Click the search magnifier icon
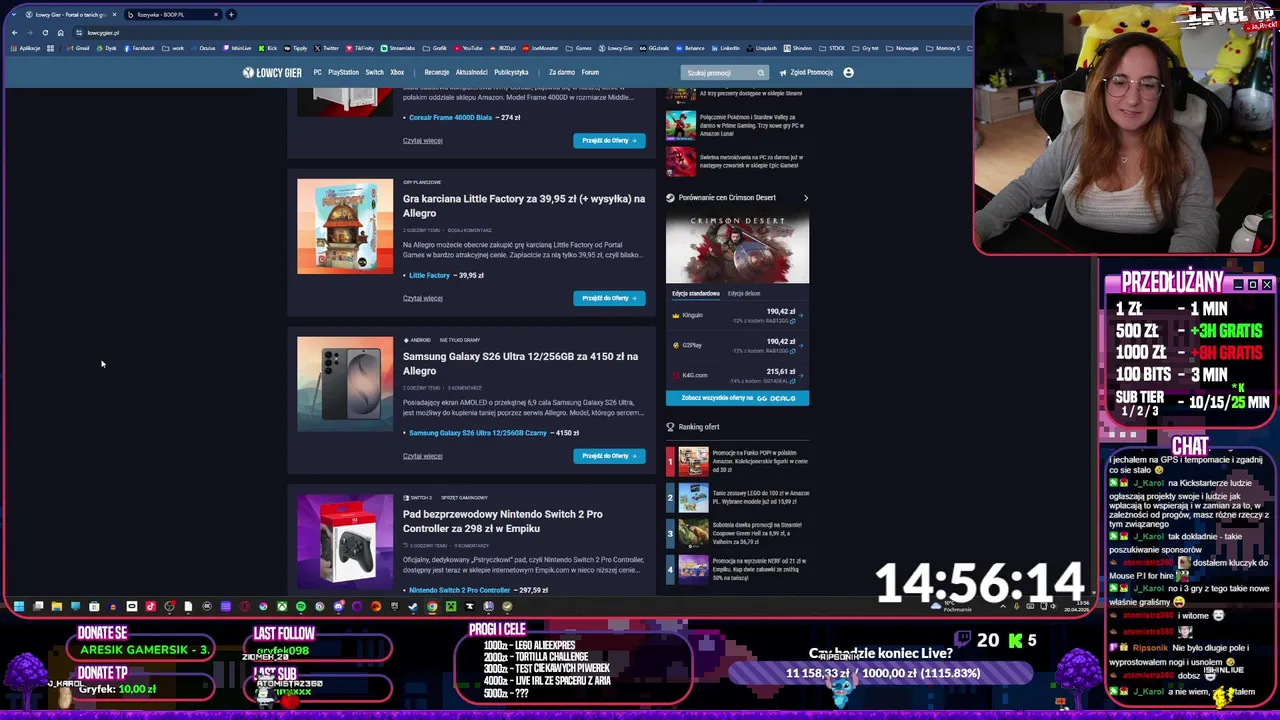The image size is (1280, 720). (x=761, y=73)
